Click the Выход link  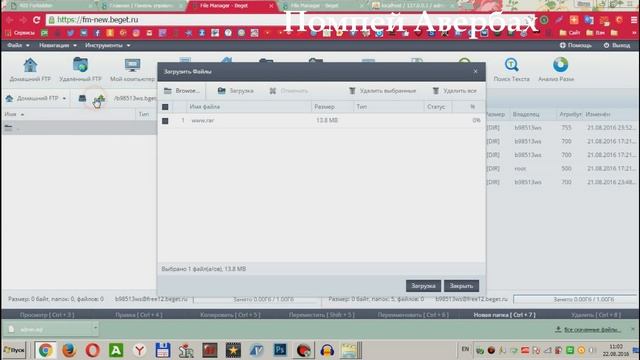pos(617,45)
